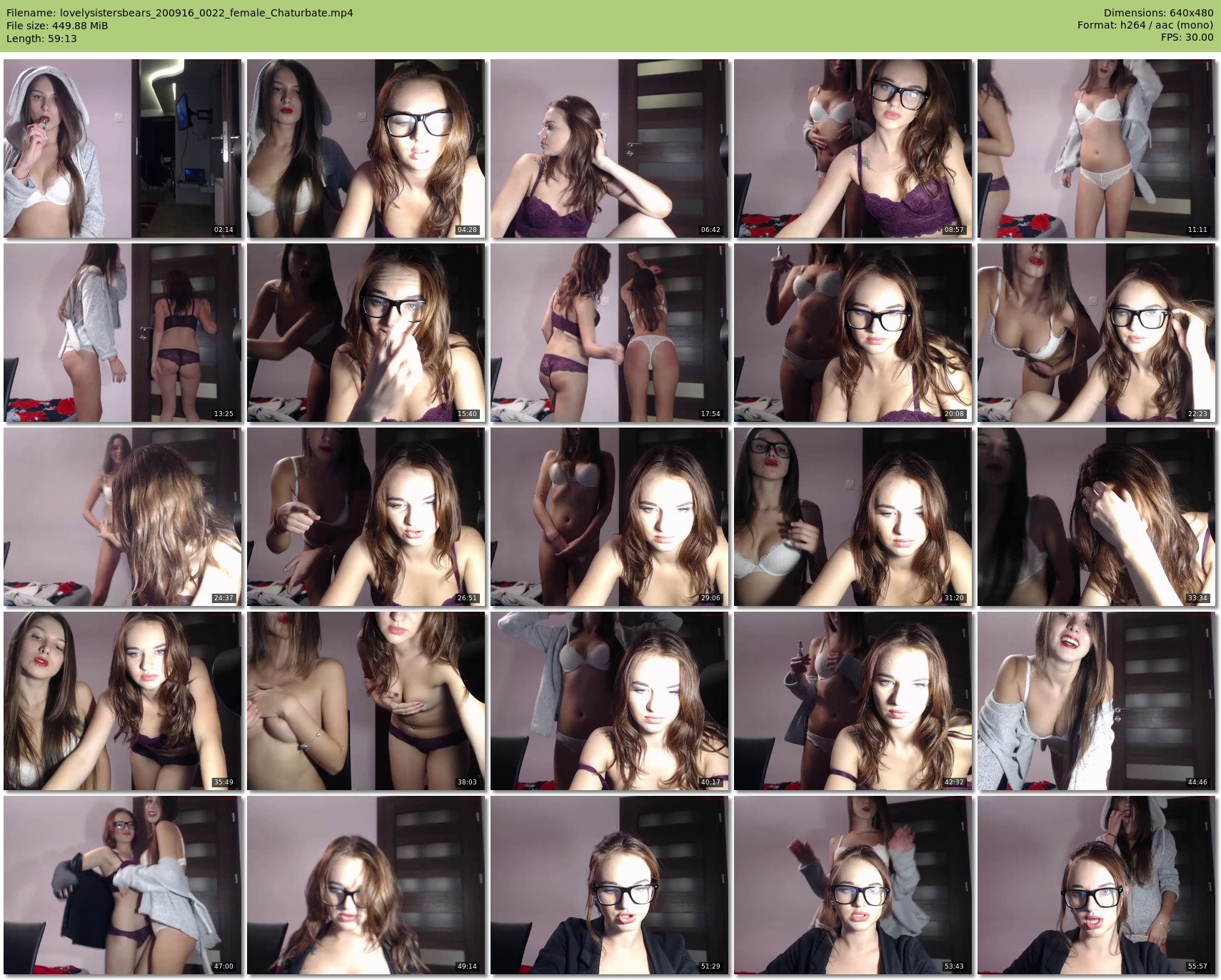
Task: Click the Filename line in the header
Action: coord(180,13)
